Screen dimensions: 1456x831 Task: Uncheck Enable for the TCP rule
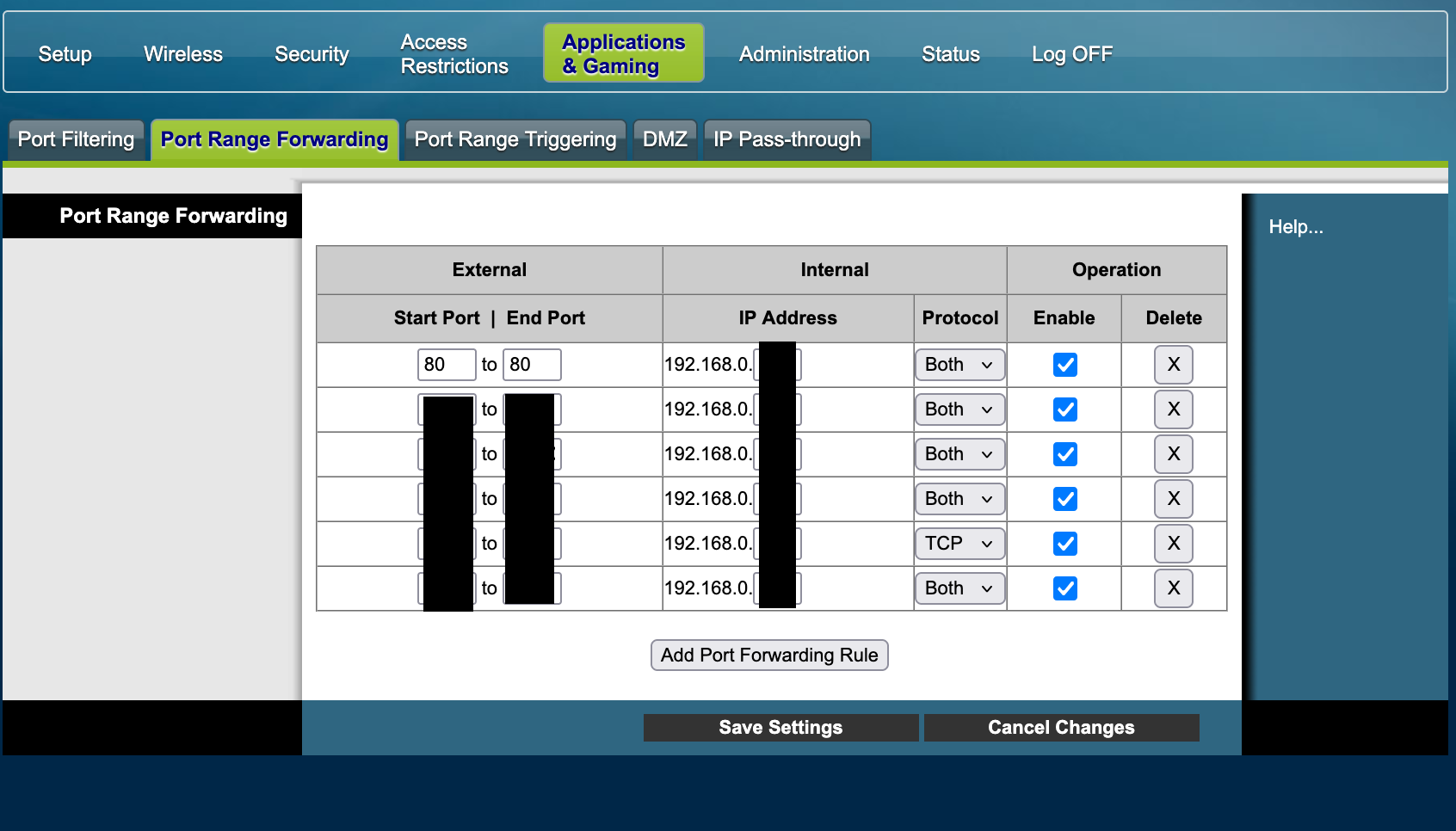(x=1064, y=544)
